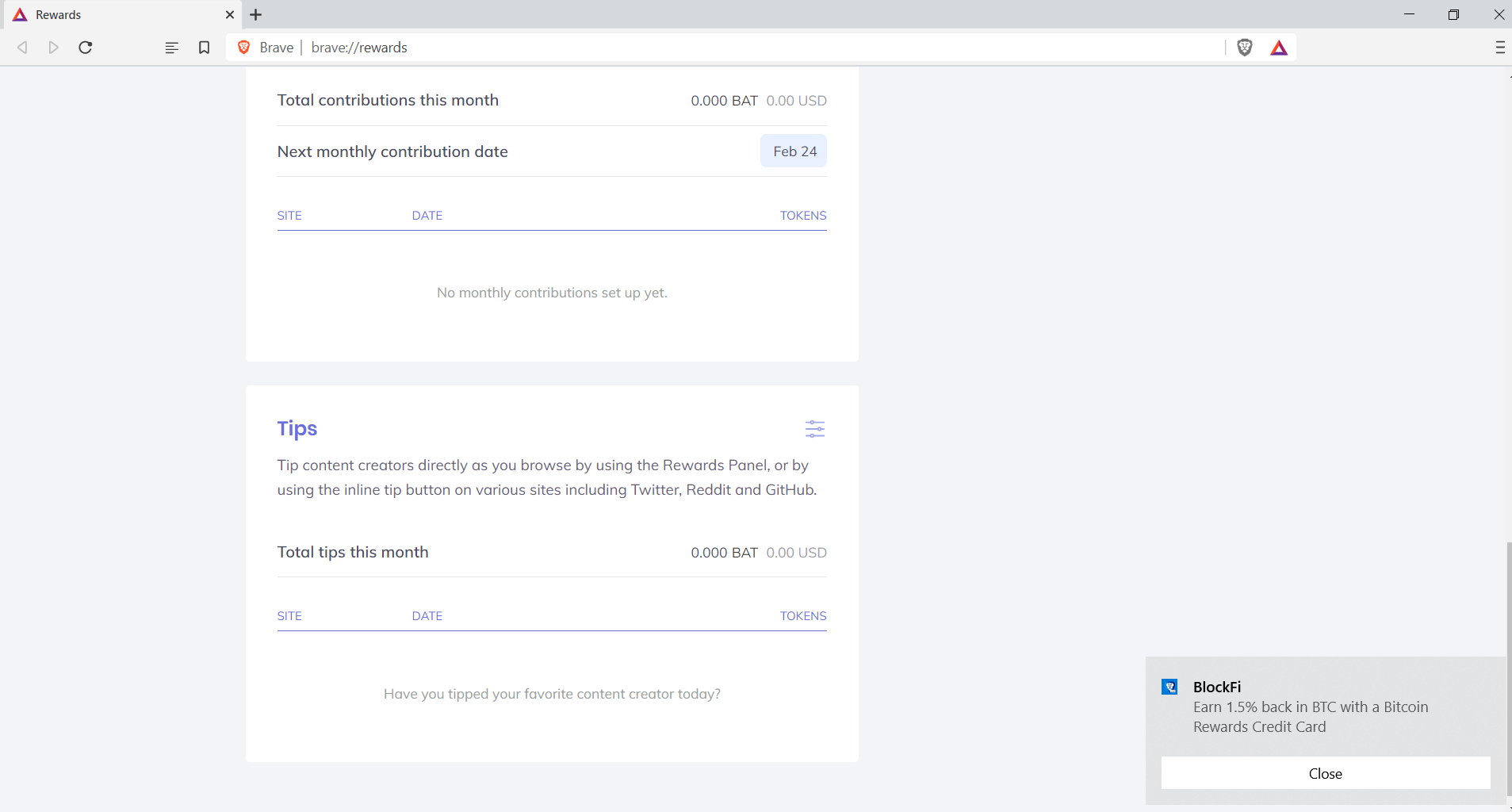Viewport: 1512px width, 812px height.
Task: Close the Rewards tab
Action: 229,14
